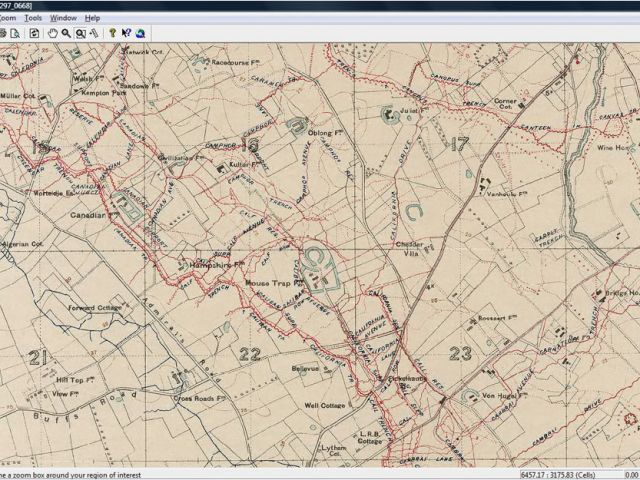Click the Hampshire Fm map label

pyautogui.click(x=216, y=265)
